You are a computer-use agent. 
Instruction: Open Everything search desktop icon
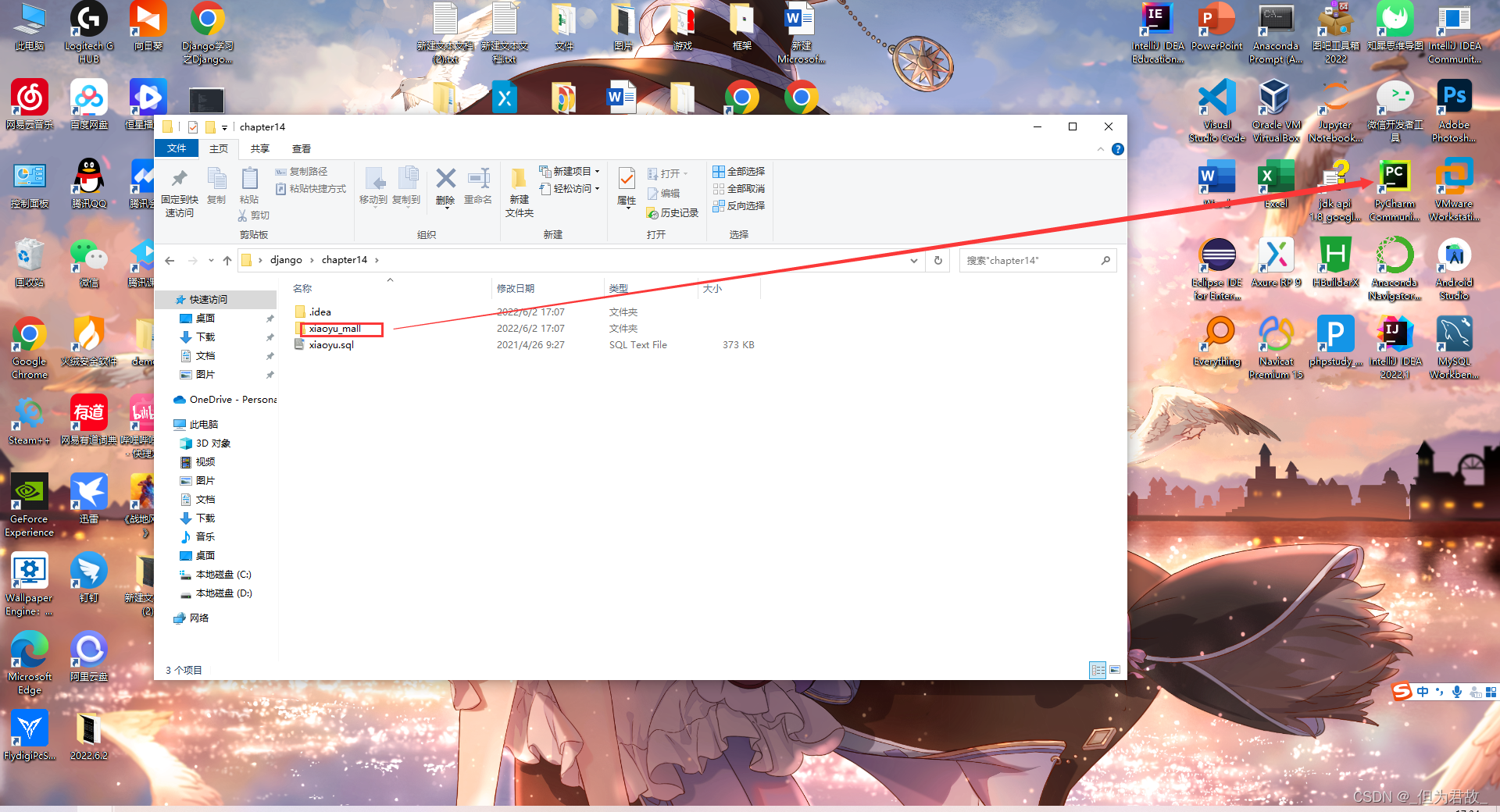[1216, 342]
